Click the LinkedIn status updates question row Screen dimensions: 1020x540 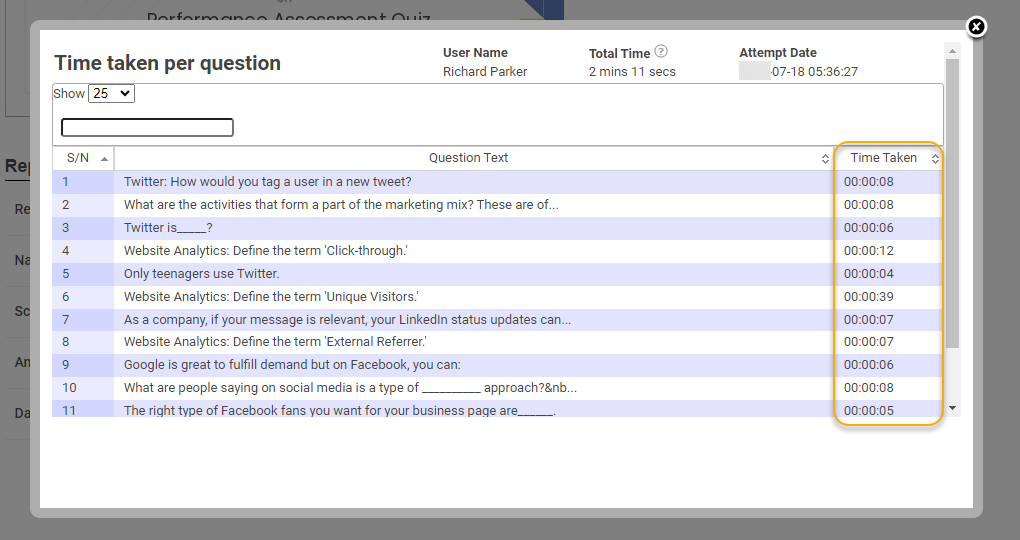click(347, 320)
